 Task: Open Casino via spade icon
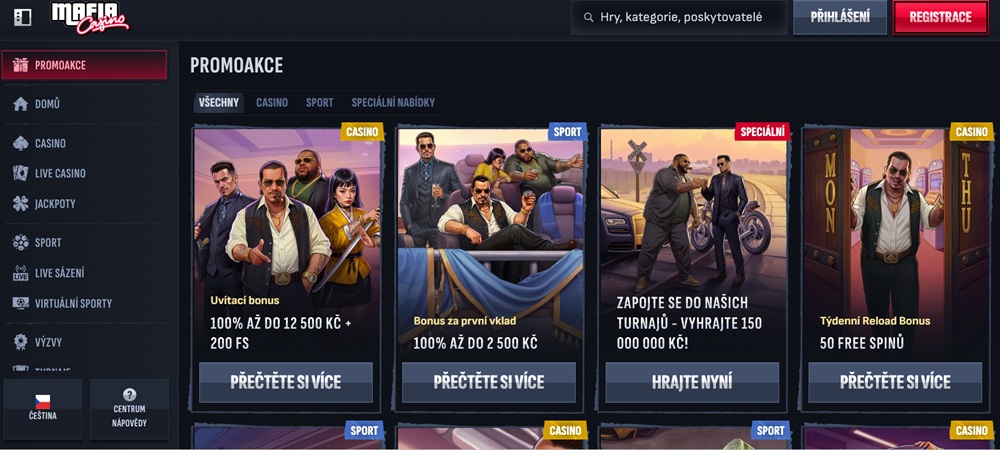coord(20,143)
